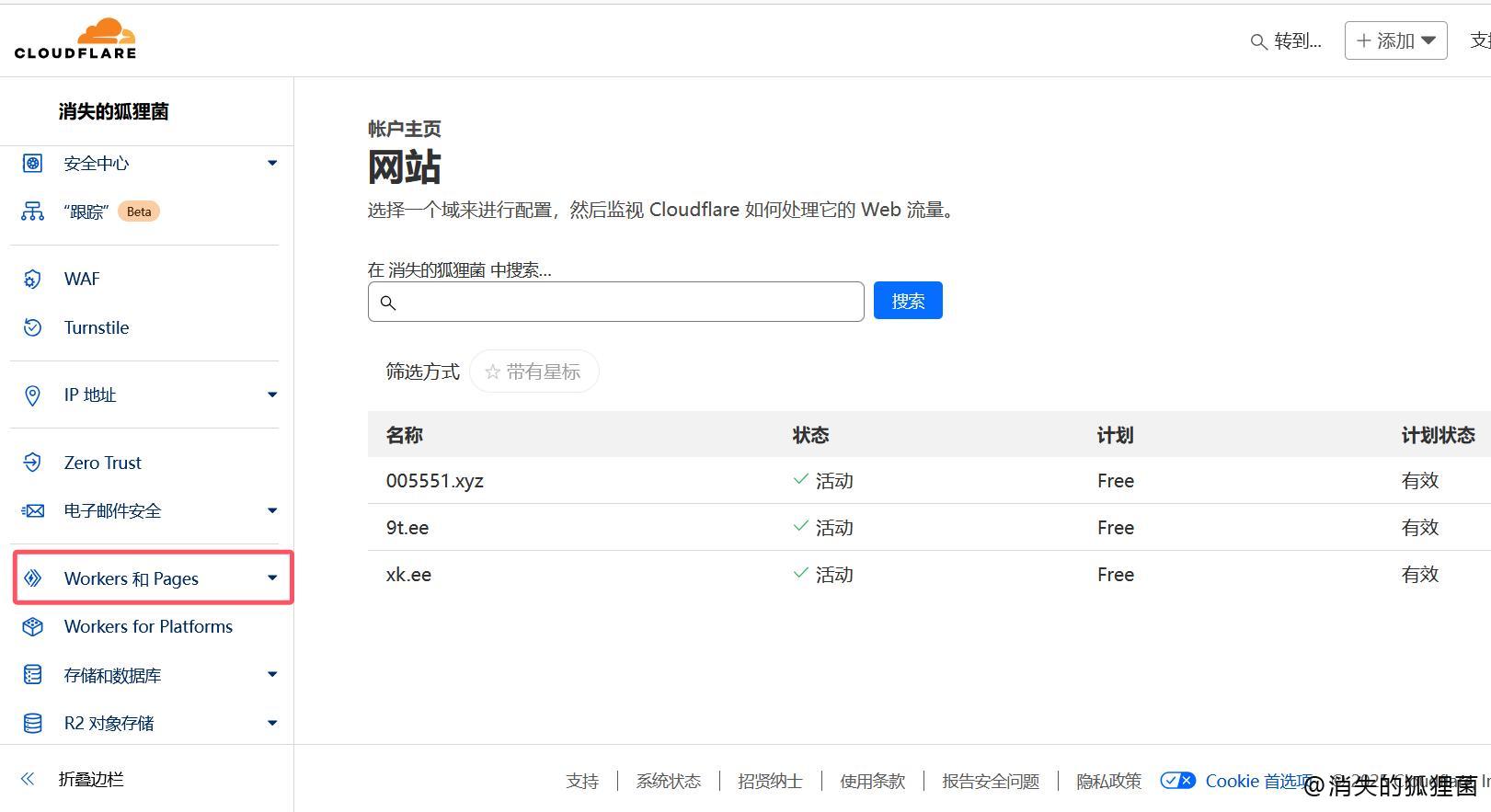Click the 计划状态 column header
Image resolution: width=1491 pixels, height=812 pixels.
tap(1438, 435)
